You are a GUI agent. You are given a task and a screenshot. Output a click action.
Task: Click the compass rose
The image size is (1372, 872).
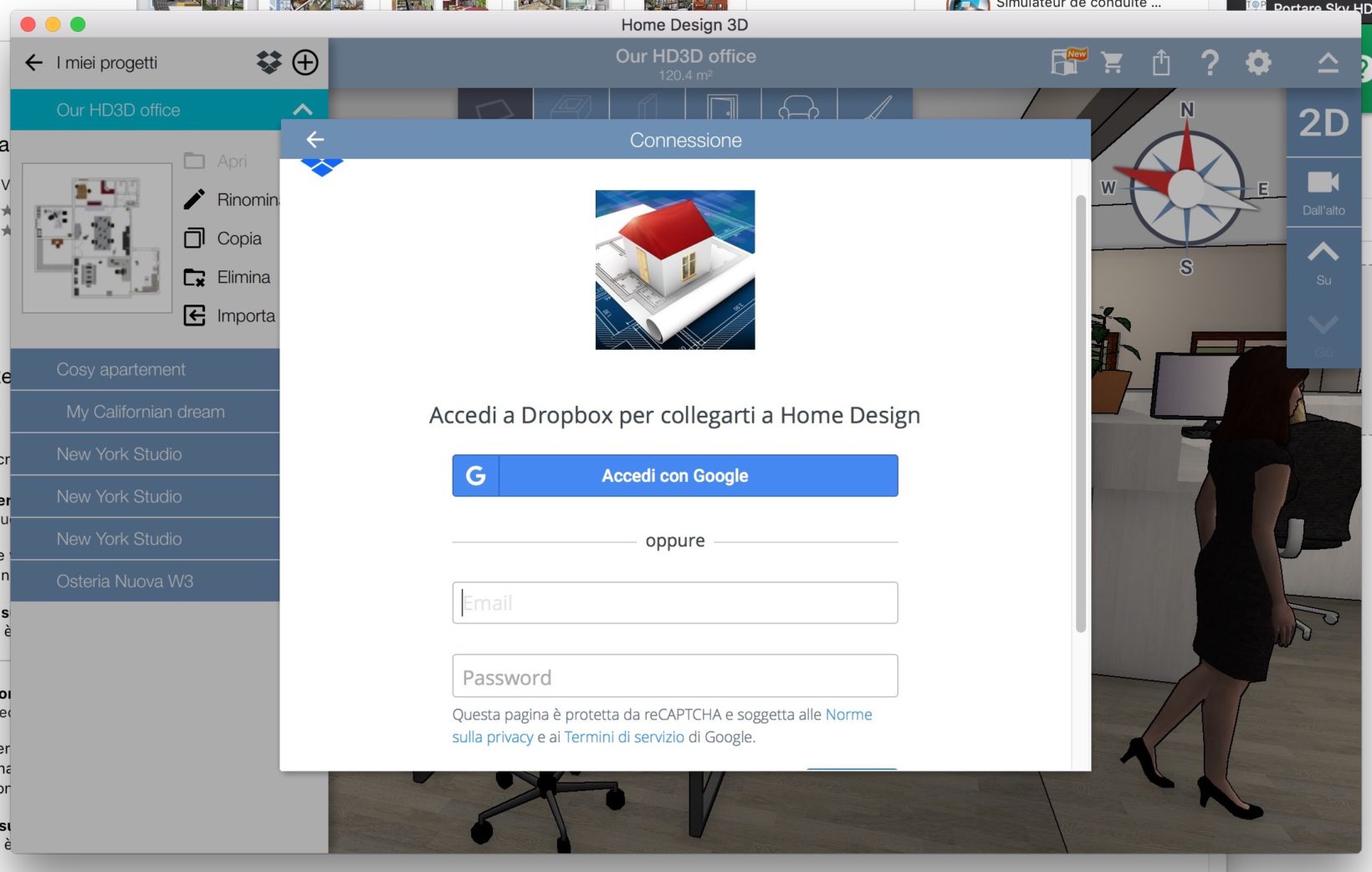[1185, 187]
